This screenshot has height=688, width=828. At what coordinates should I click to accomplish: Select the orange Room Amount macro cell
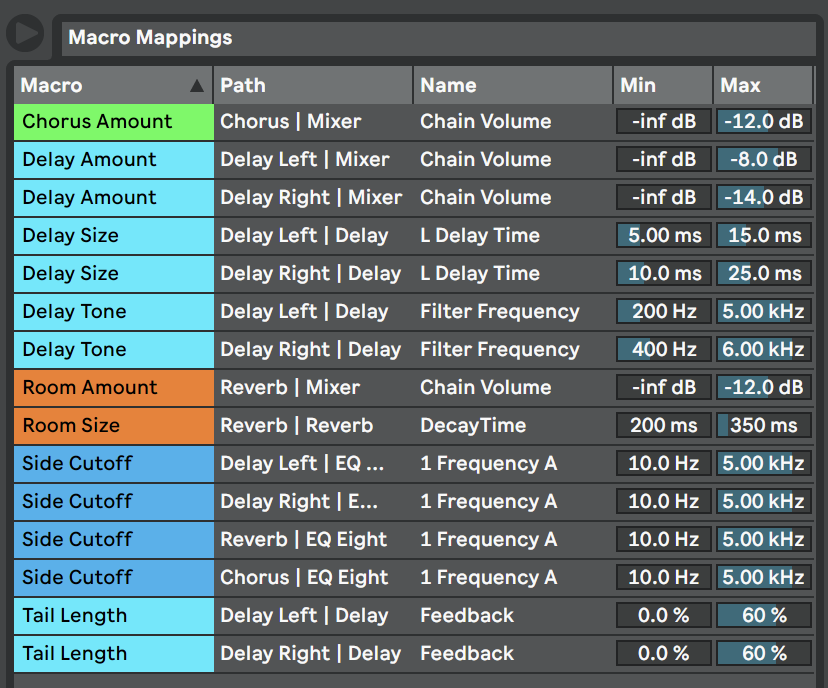pos(114,388)
